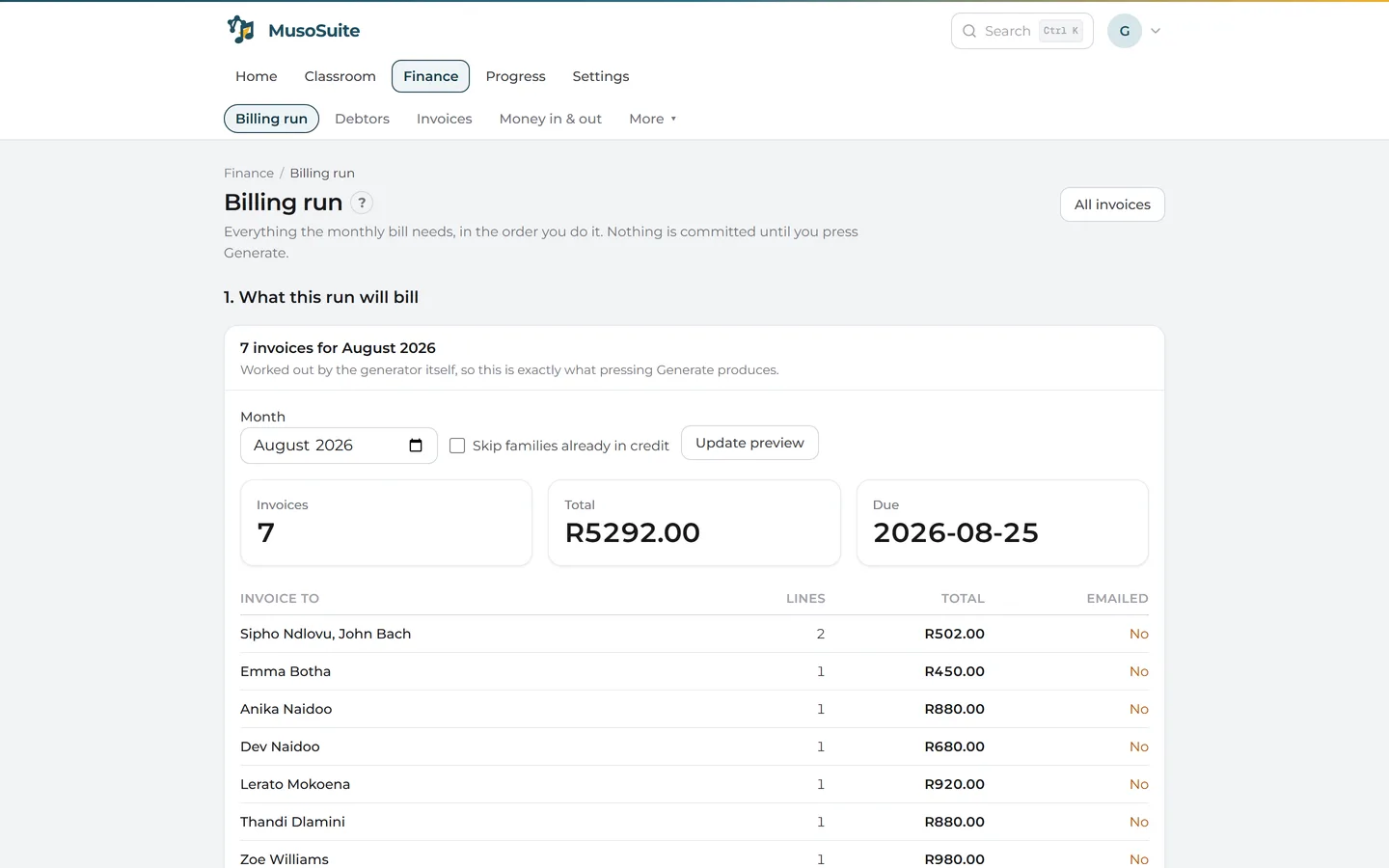The image size is (1389, 868).
Task: Click the All invoices button
Action: point(1112,204)
